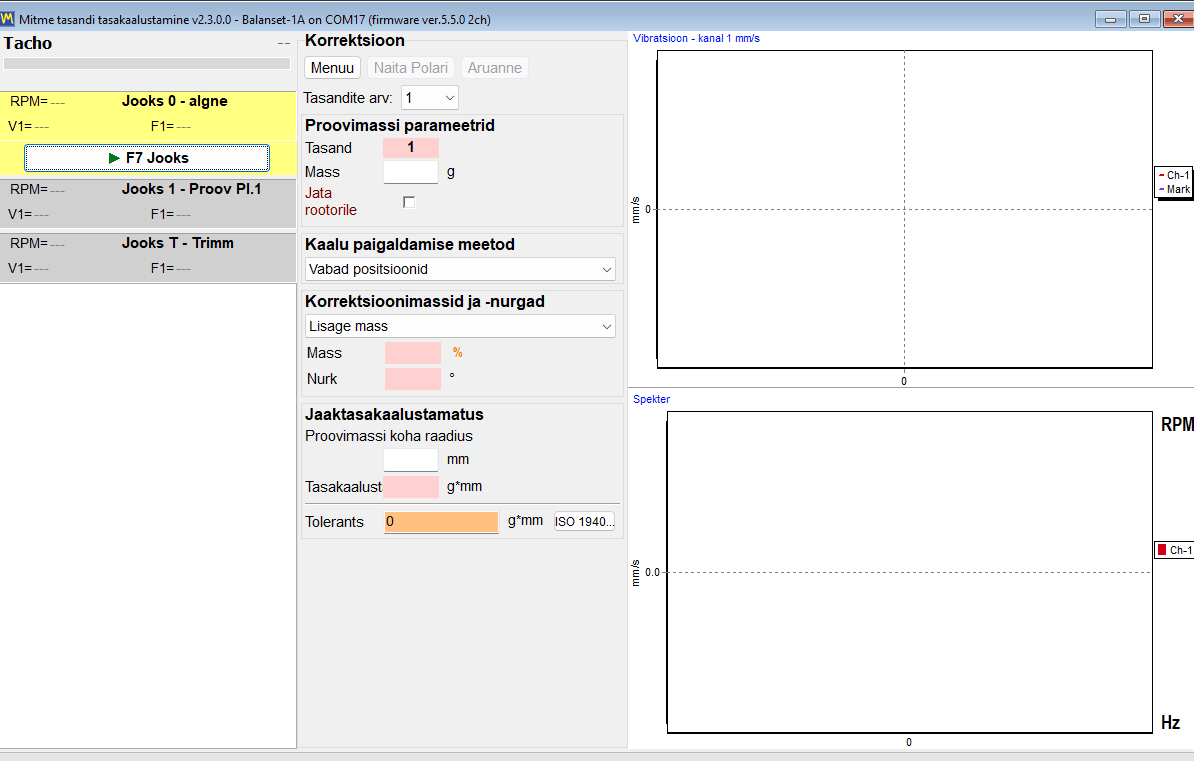Expand the Lisage mass dropdown
The image size is (1194, 761).
tap(460, 326)
